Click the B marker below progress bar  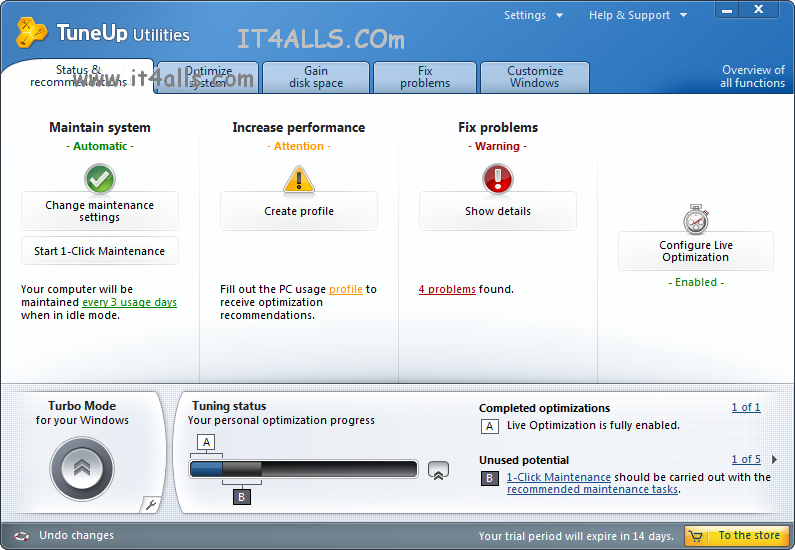click(241, 497)
